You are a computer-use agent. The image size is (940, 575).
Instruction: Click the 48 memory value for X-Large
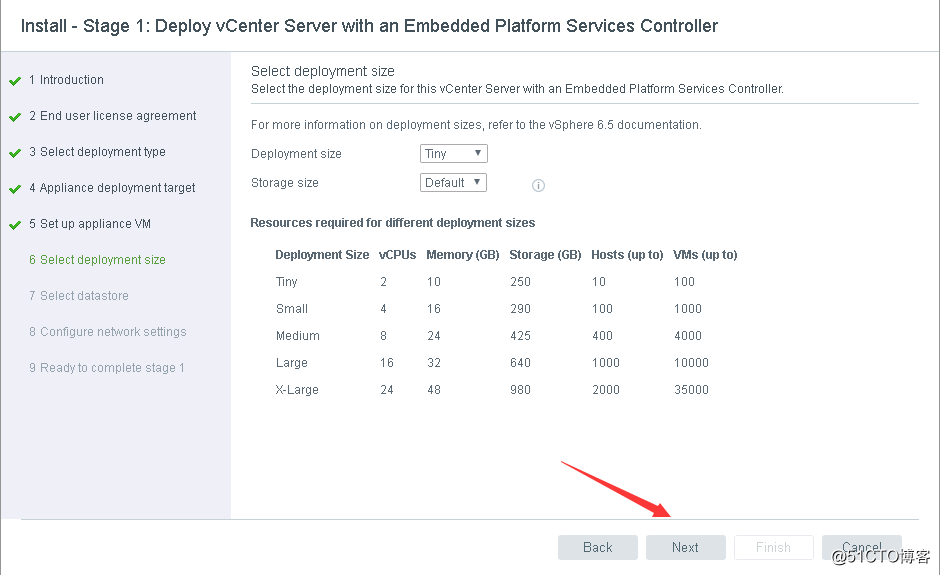click(434, 390)
